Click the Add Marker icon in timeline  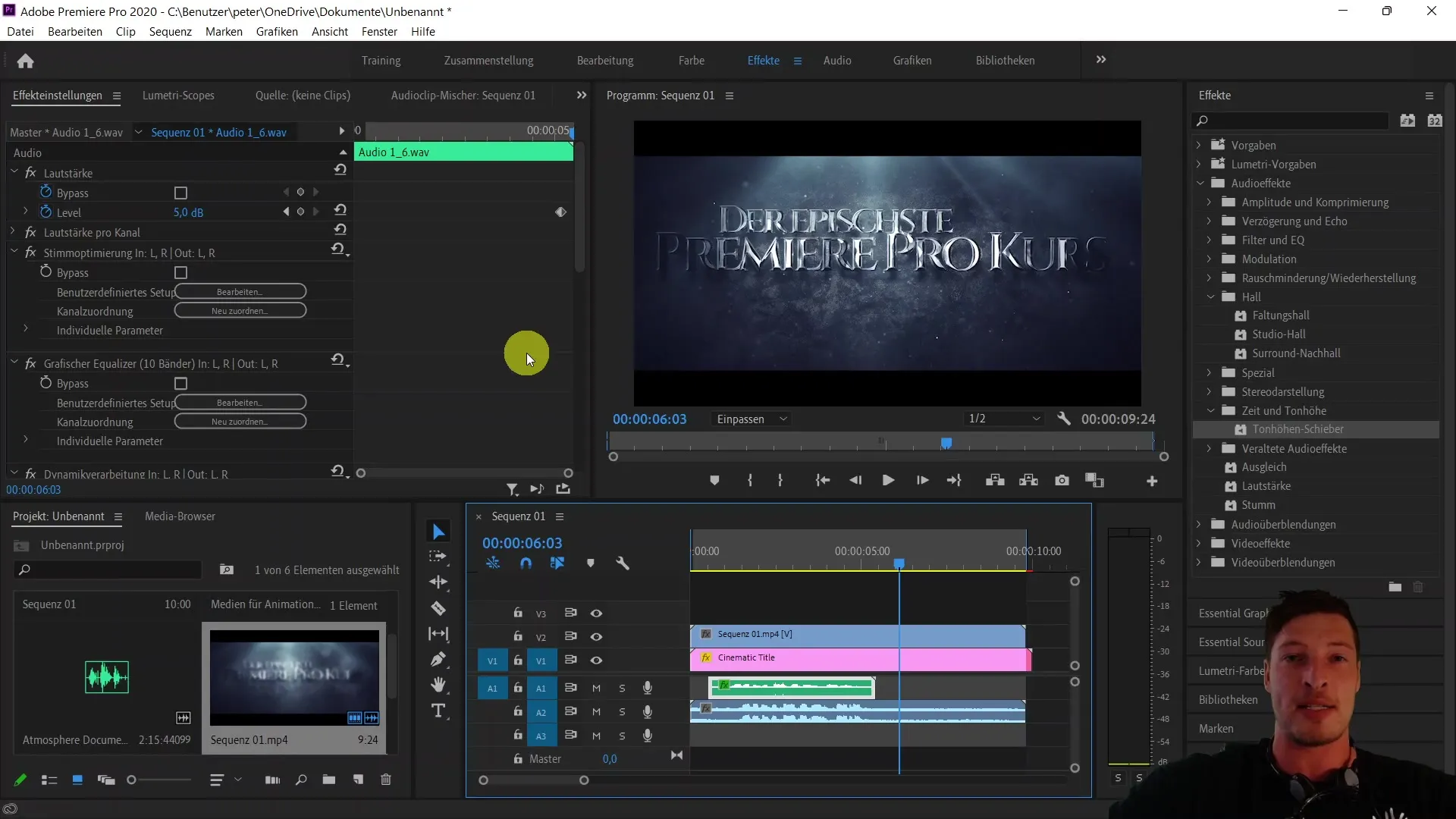[x=591, y=563]
